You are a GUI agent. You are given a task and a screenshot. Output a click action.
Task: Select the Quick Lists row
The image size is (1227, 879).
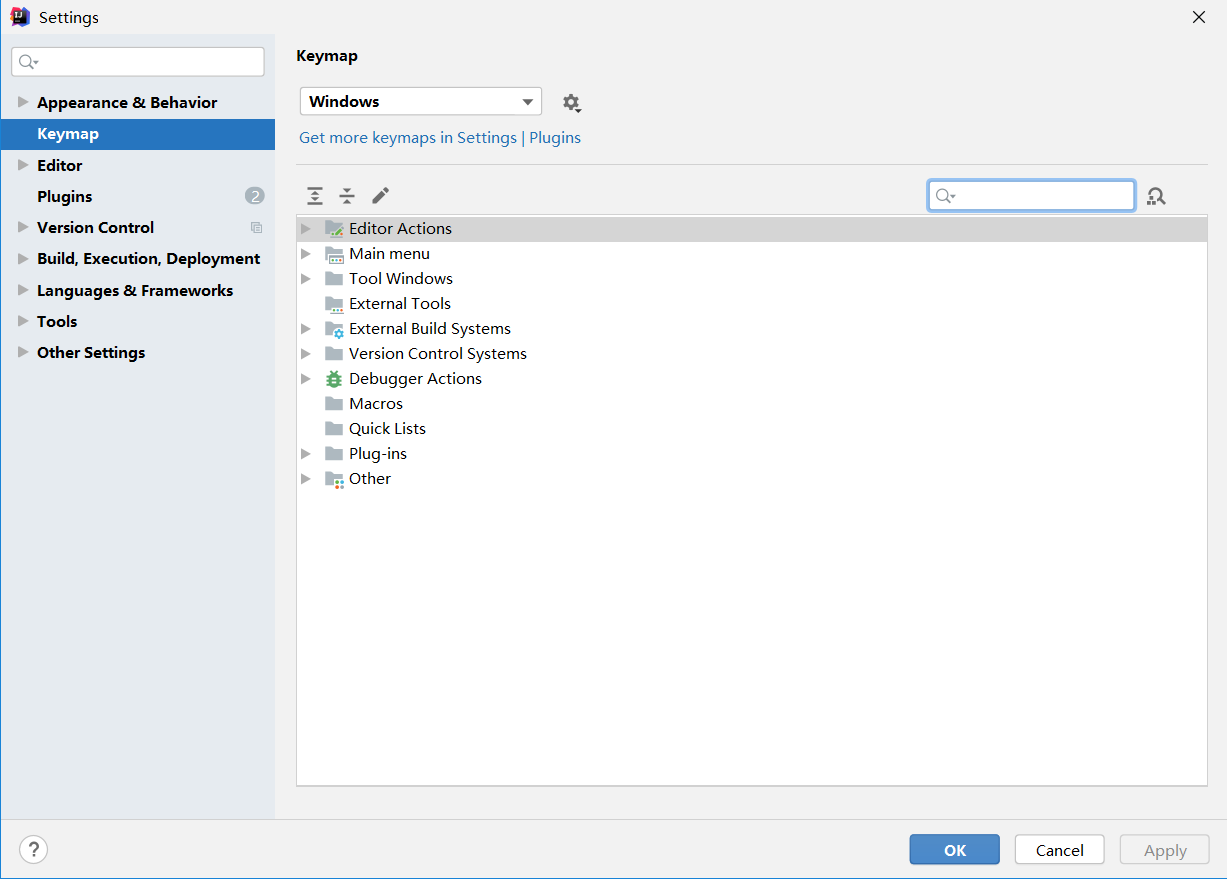752,428
